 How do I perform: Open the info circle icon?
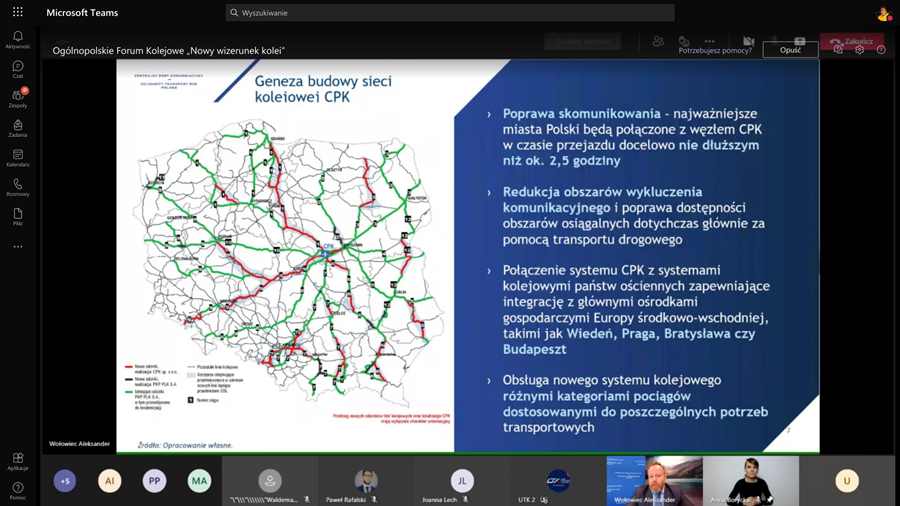click(881, 50)
